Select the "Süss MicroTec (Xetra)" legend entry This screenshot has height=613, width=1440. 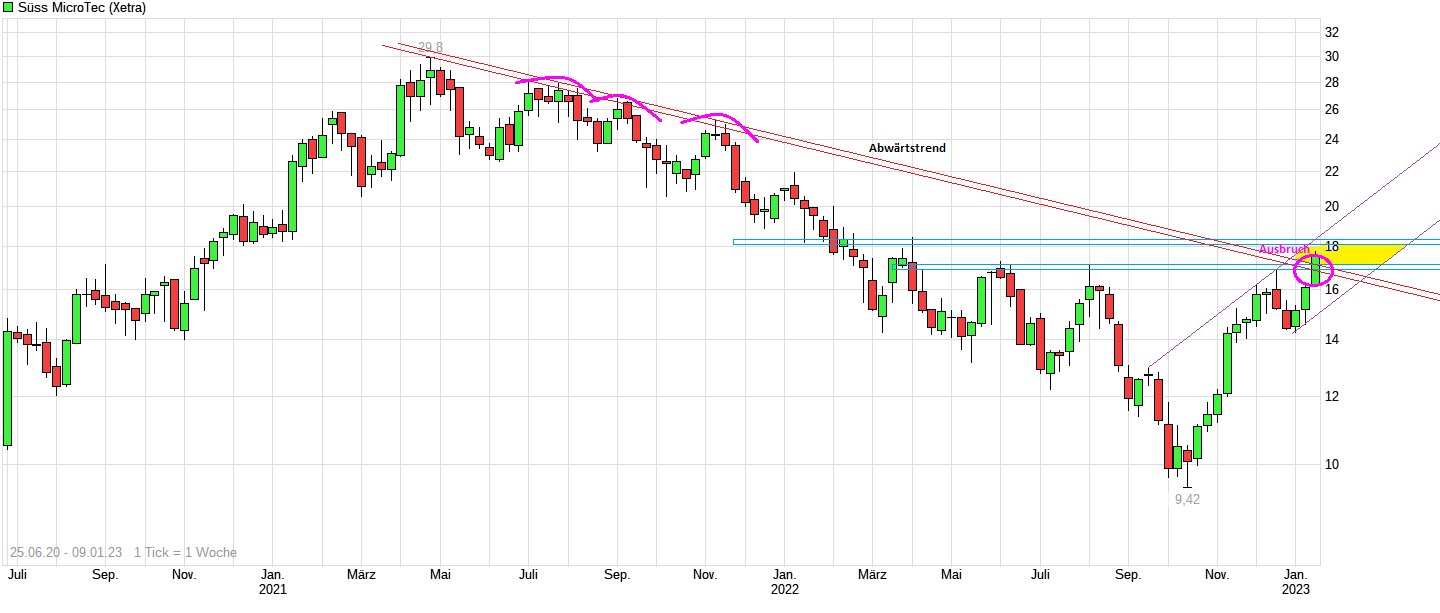coord(81,7)
